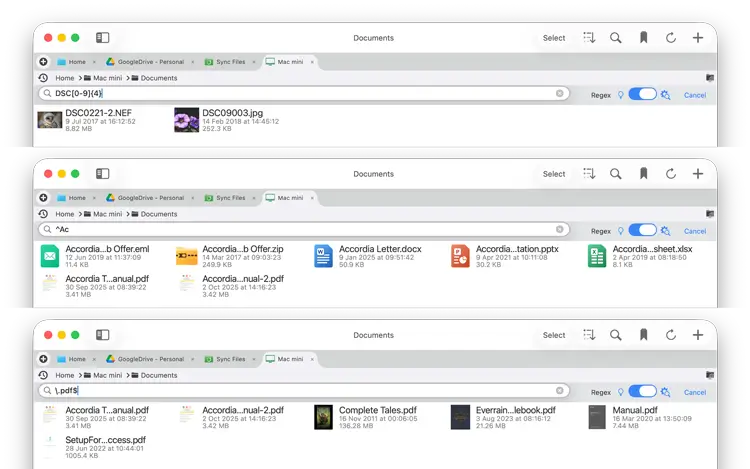Click refresh icon in the \.pdf$ window
Screen dimensions: 750x469
click(x=670, y=336)
